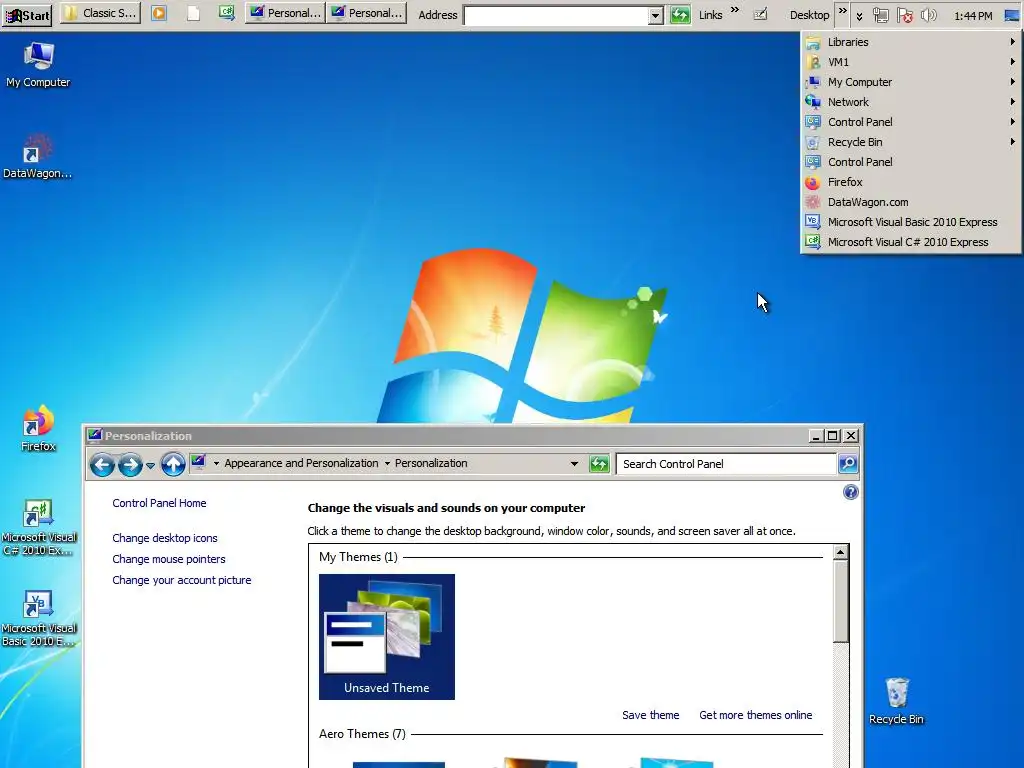Screen dimensions: 1024x768
Task: Select My Computer desktop icon
Action: point(38,64)
